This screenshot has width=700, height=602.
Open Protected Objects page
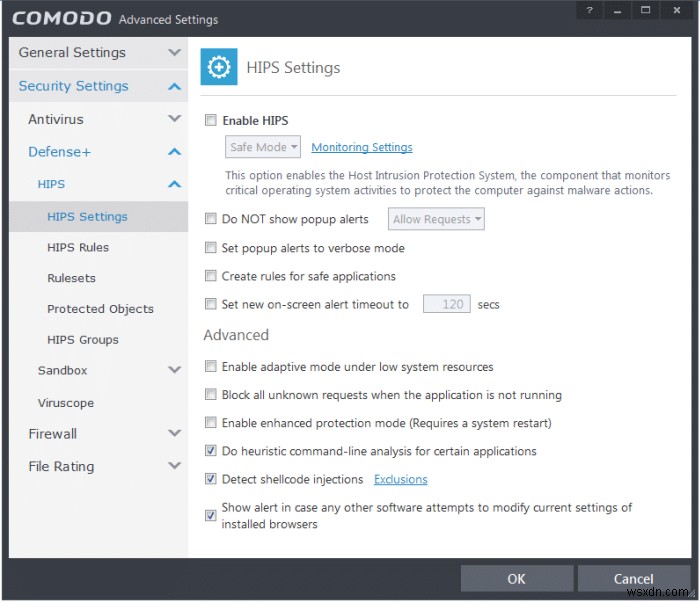[100, 309]
